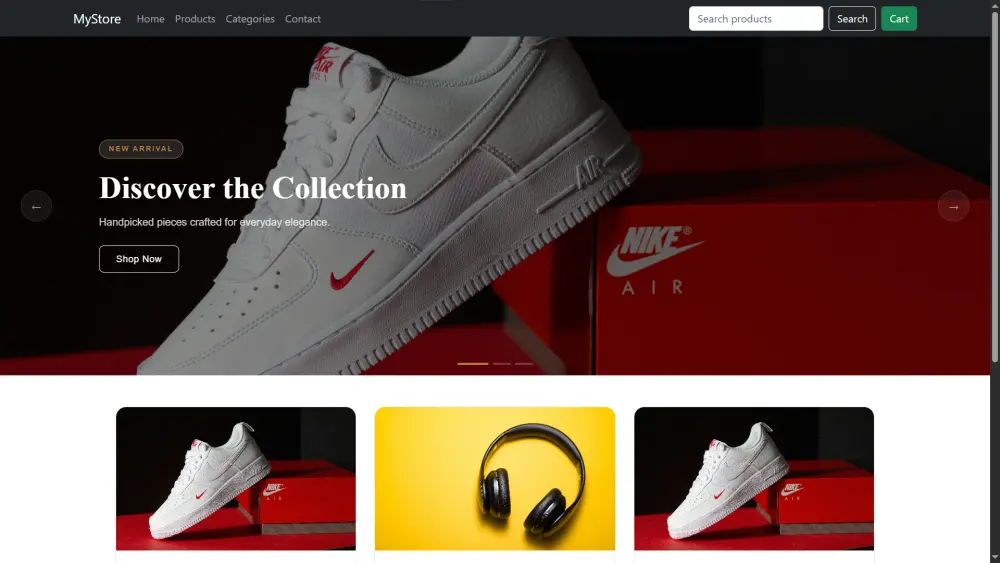Select the third carousel indicator bar
Viewport: 1000px width, 563px height.
524,363
